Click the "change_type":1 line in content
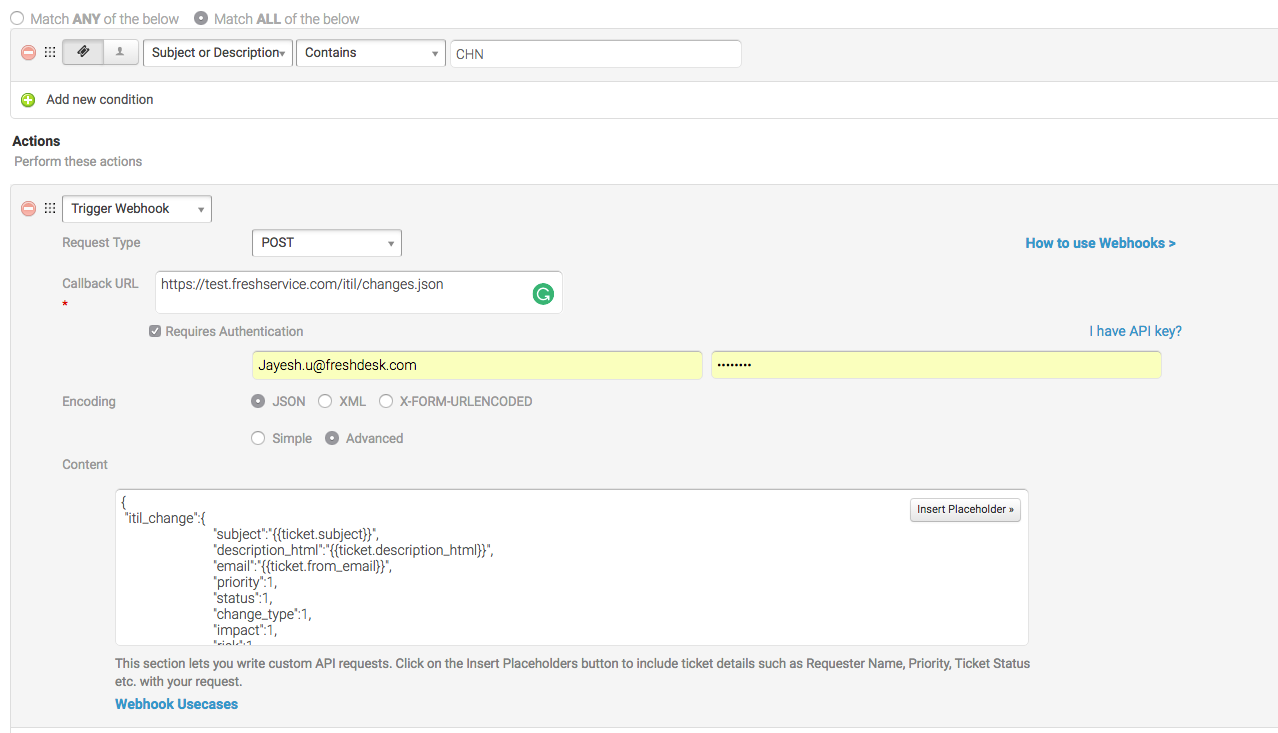This screenshot has width=1278, height=733. (263, 614)
